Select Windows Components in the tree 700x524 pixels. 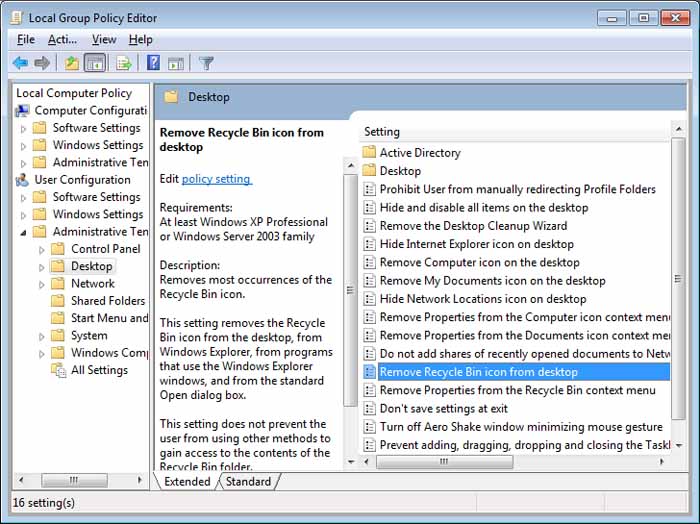pos(109,353)
